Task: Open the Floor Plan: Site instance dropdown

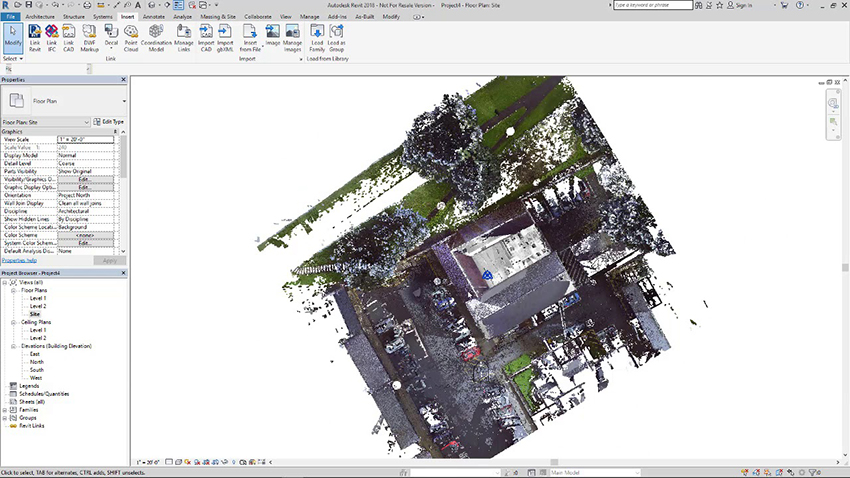Action: (x=85, y=122)
